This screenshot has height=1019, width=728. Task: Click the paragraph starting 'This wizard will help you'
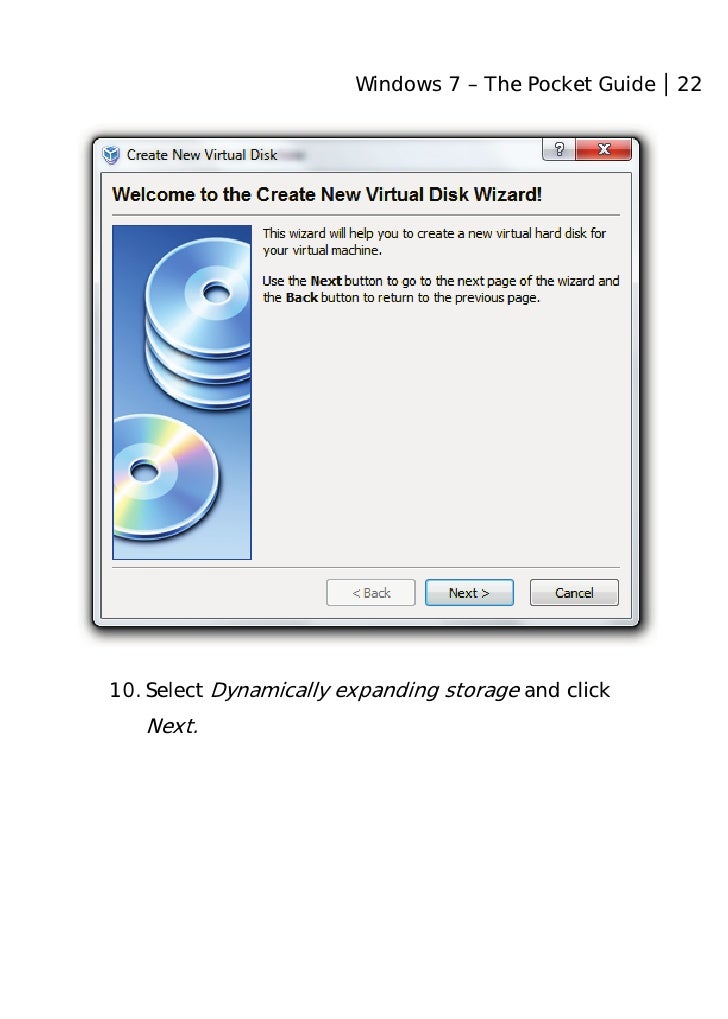point(434,242)
